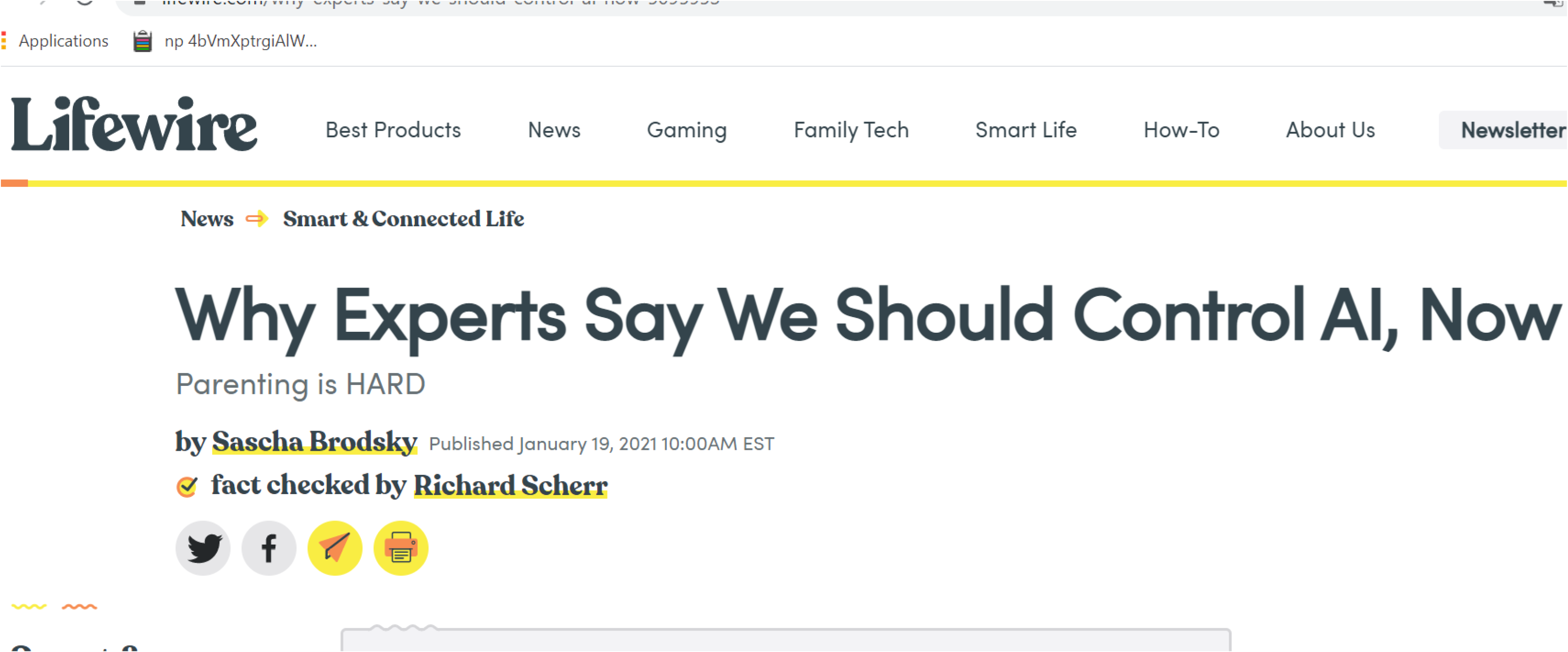Share article on Twitter

pos(202,548)
